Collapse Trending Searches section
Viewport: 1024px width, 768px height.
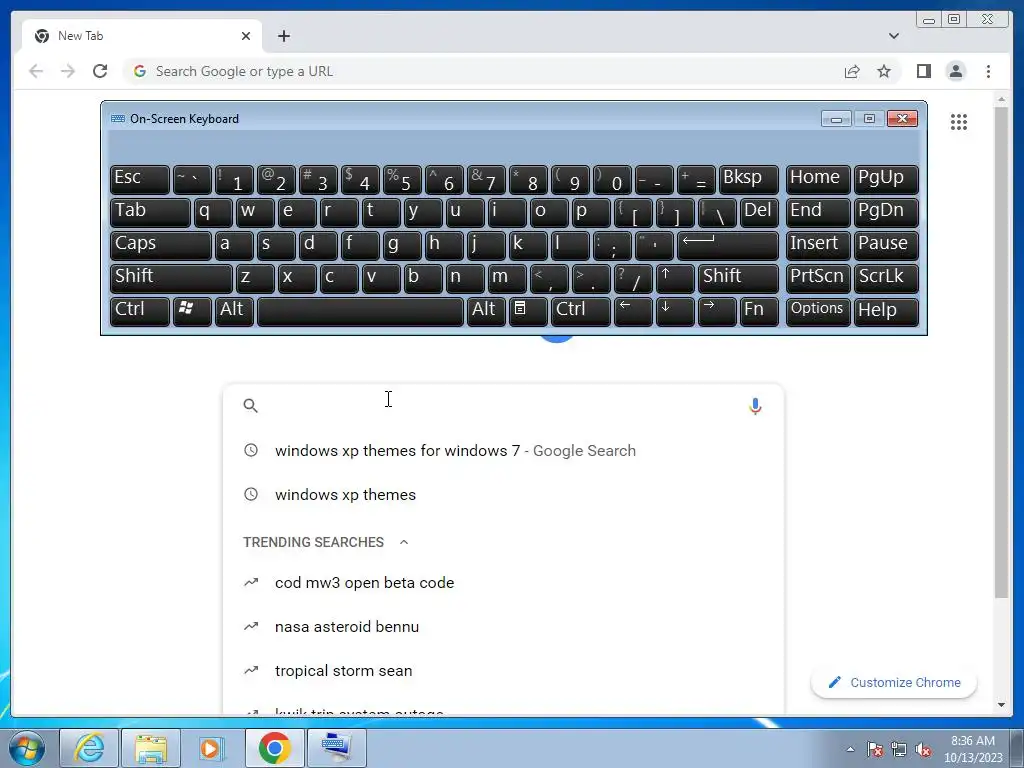click(x=404, y=542)
